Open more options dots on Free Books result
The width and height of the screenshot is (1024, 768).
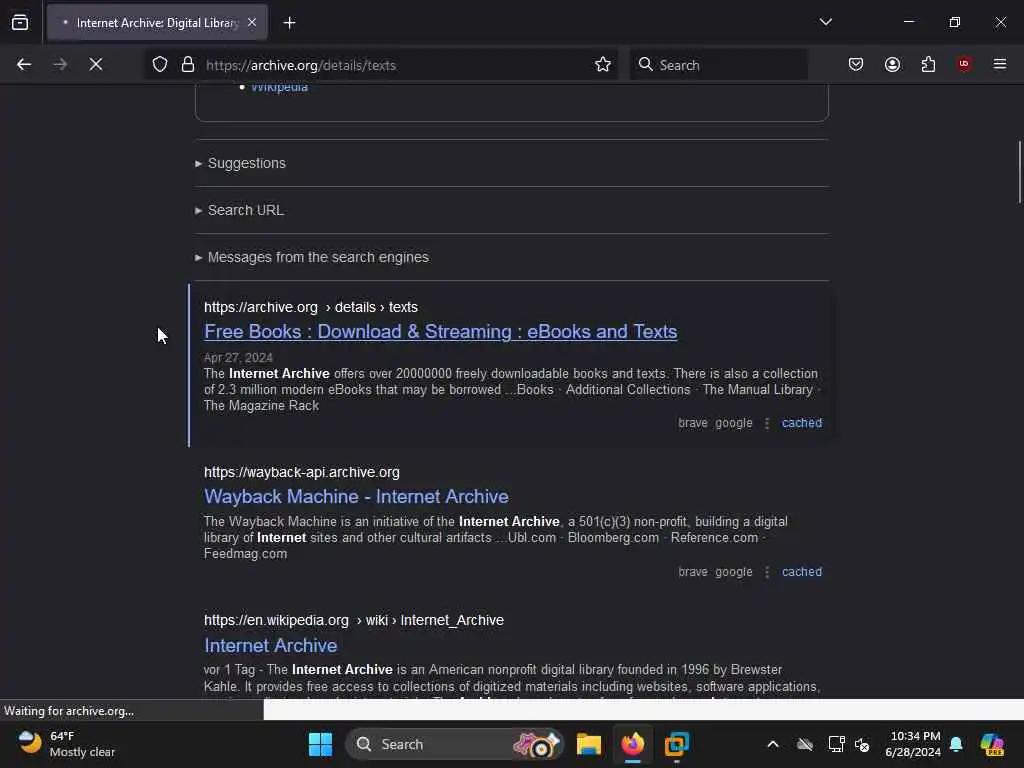click(x=767, y=423)
